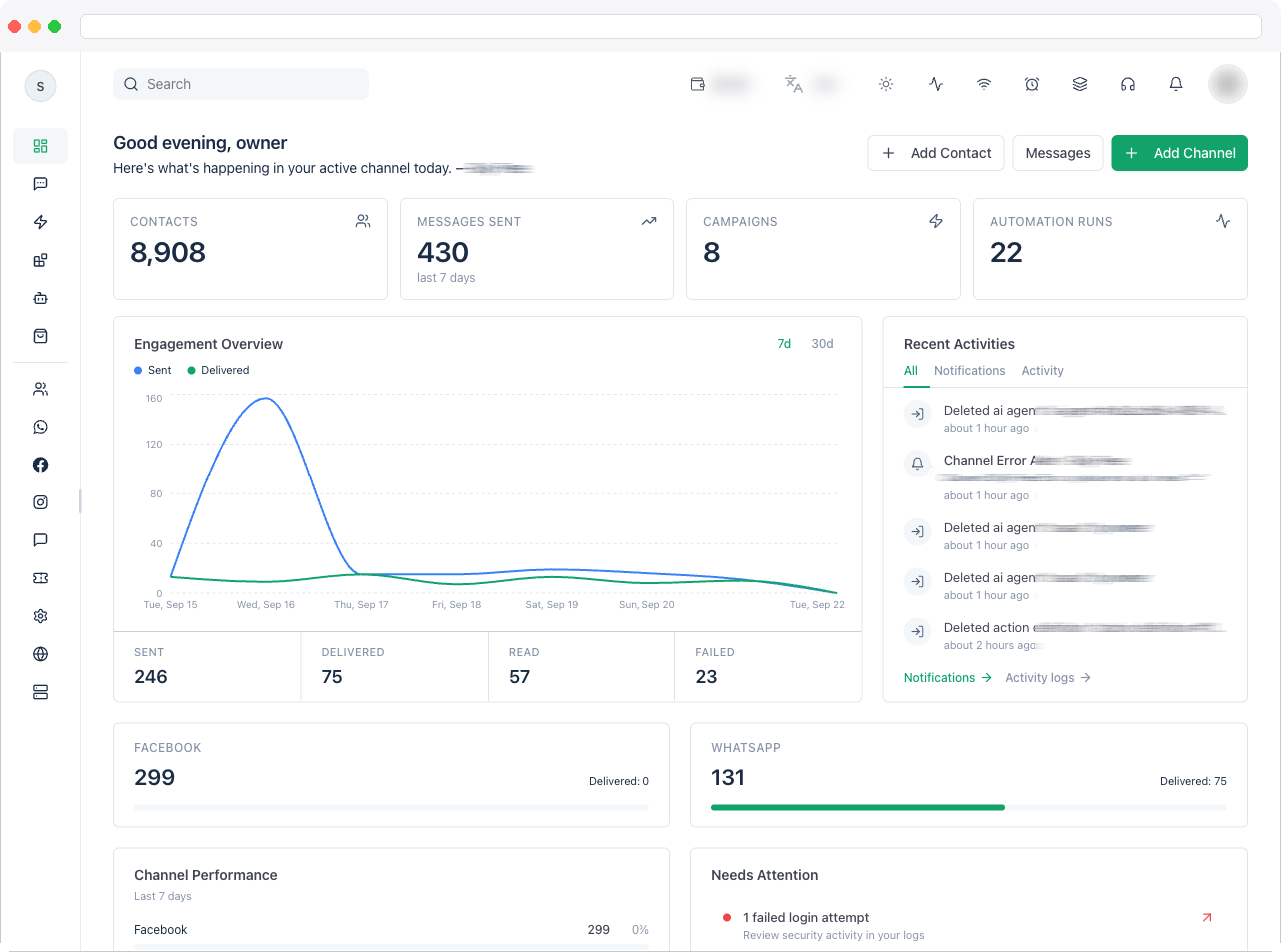The image size is (1281, 952).
Task: Open the notification bell icon
Action: coord(1176,84)
